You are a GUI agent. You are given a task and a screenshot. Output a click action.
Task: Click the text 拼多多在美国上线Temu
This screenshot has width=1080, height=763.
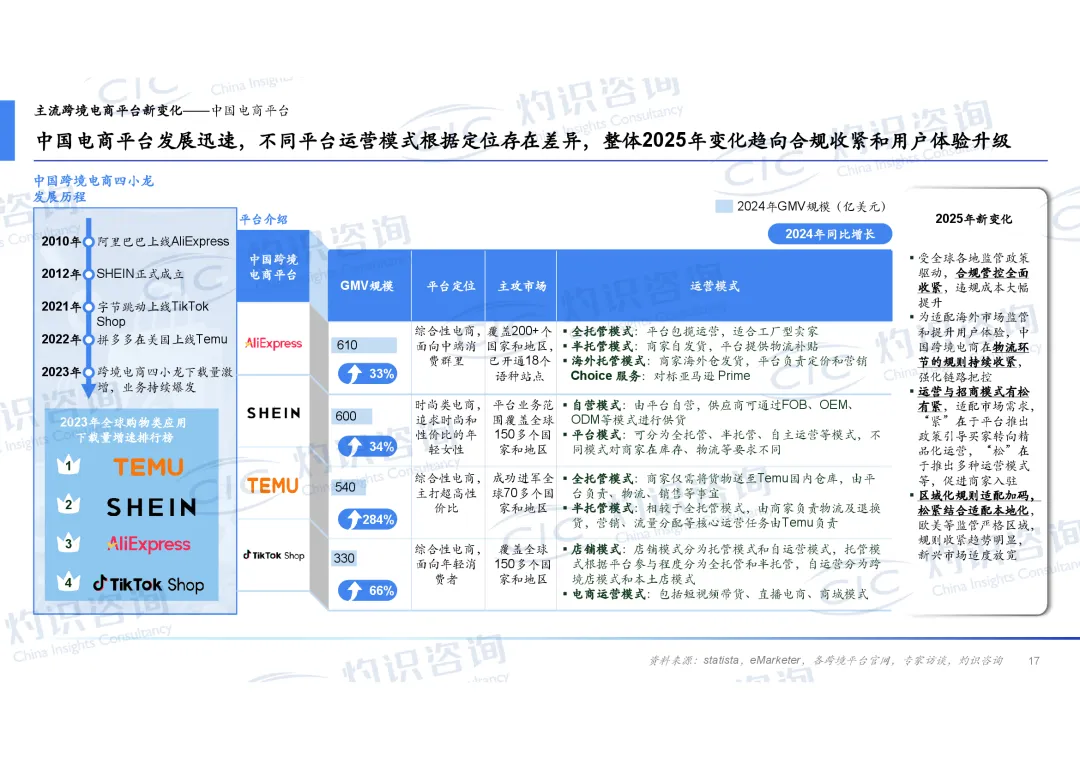pyautogui.click(x=162, y=339)
